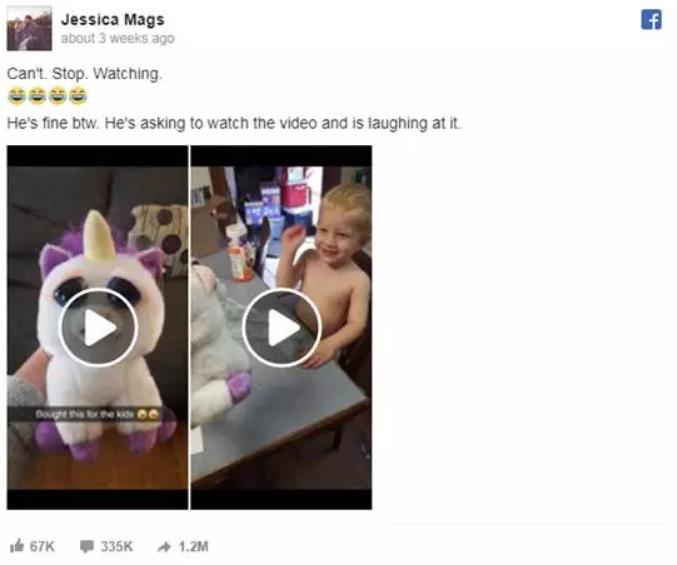Image resolution: width=677 pixels, height=565 pixels.
Task: Click the comment speech bubble icon
Action: 86,546
